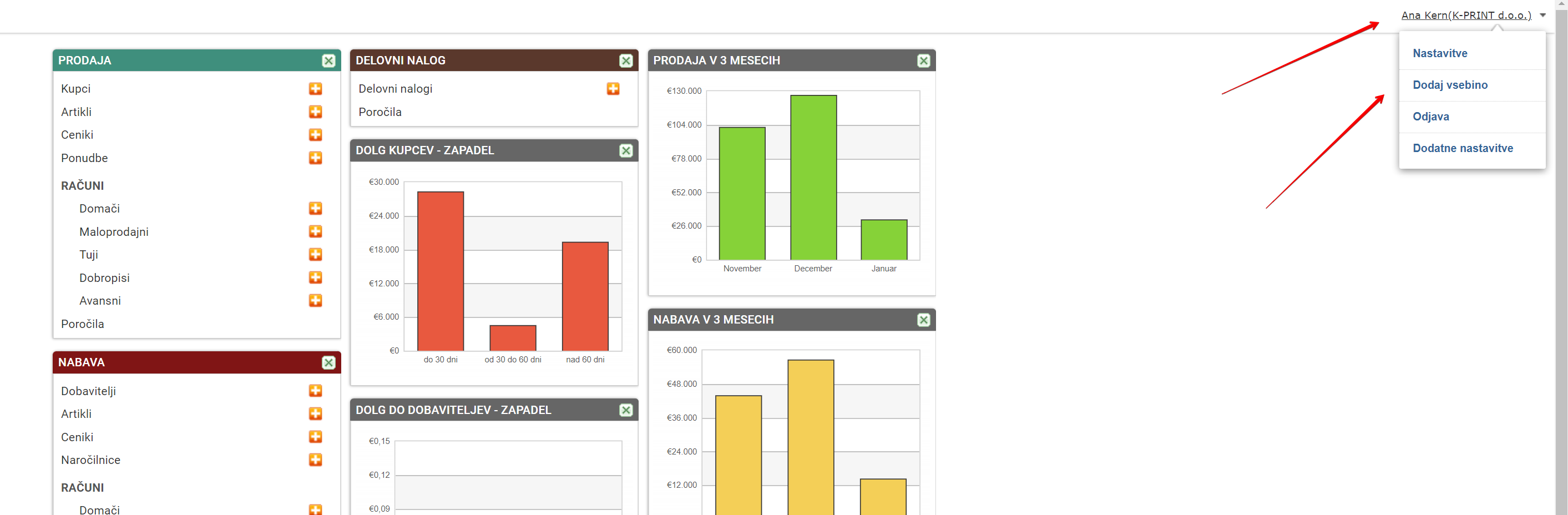Close the DOLG KUPCEV - ZAPADEL widget

click(626, 150)
